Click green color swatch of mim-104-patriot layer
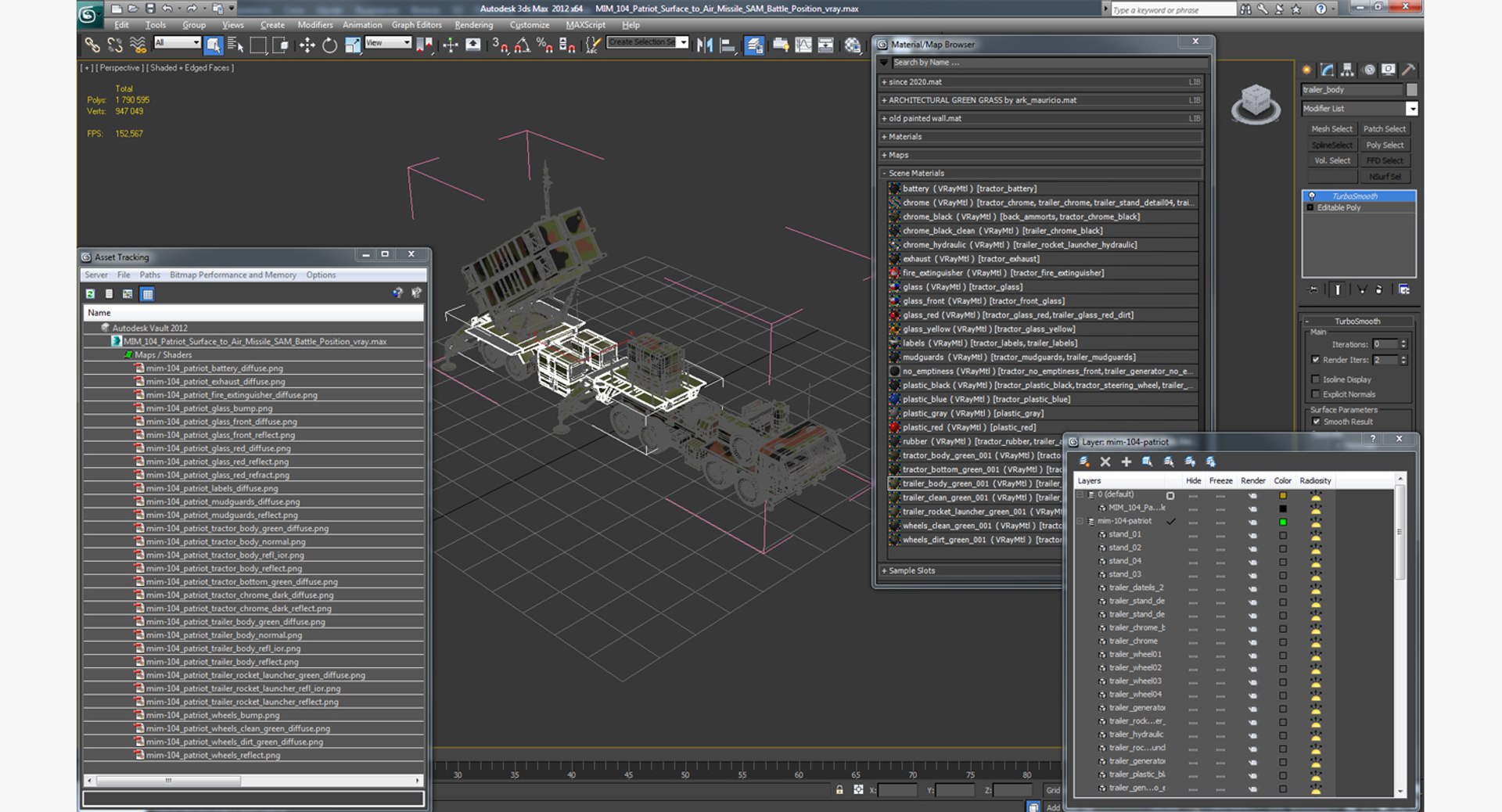This screenshot has height=812, width=1502. tap(1283, 522)
